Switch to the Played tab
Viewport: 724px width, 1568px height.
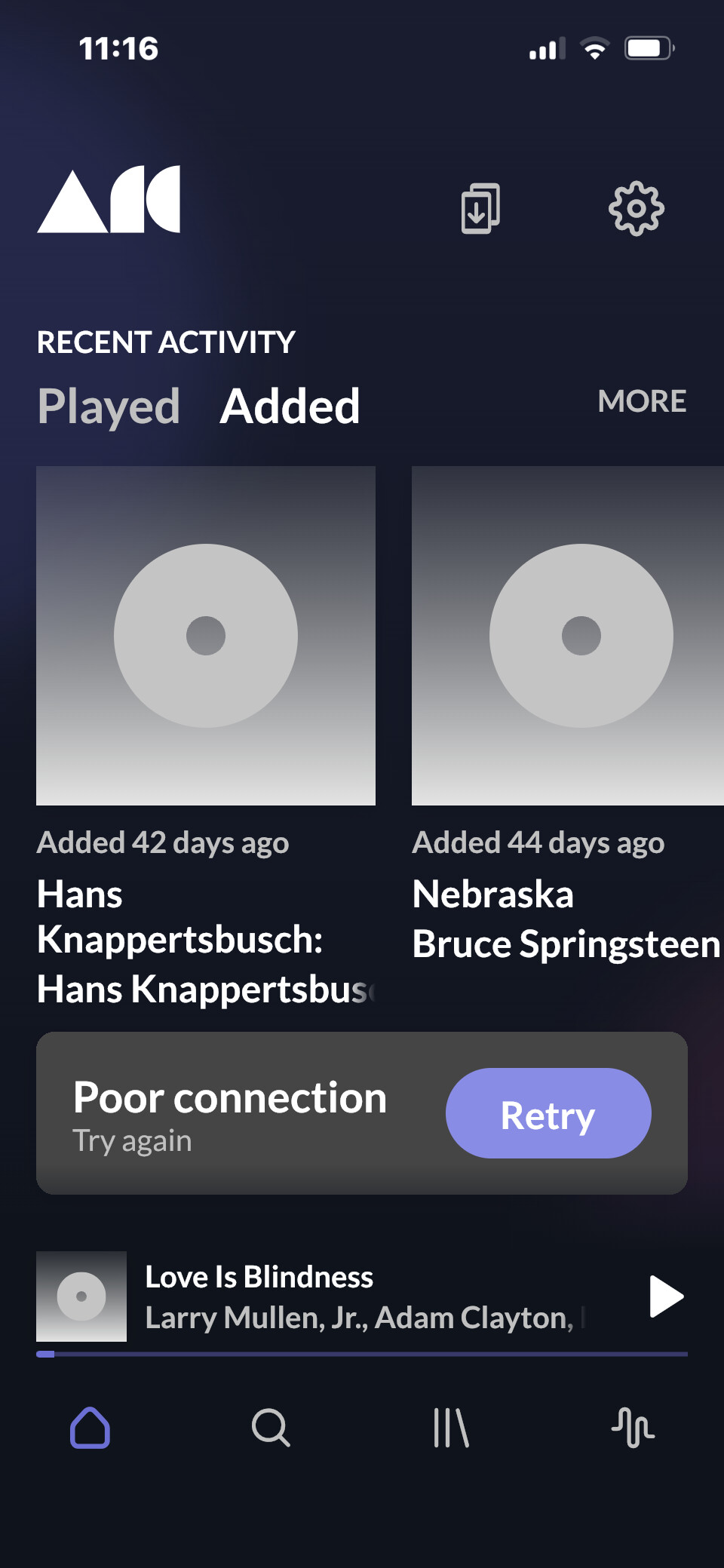[x=109, y=407]
